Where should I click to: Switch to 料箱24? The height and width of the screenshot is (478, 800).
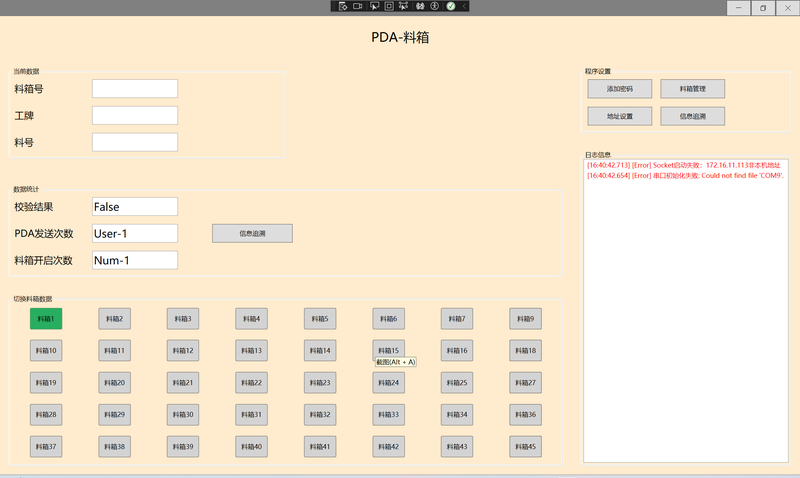click(x=389, y=383)
